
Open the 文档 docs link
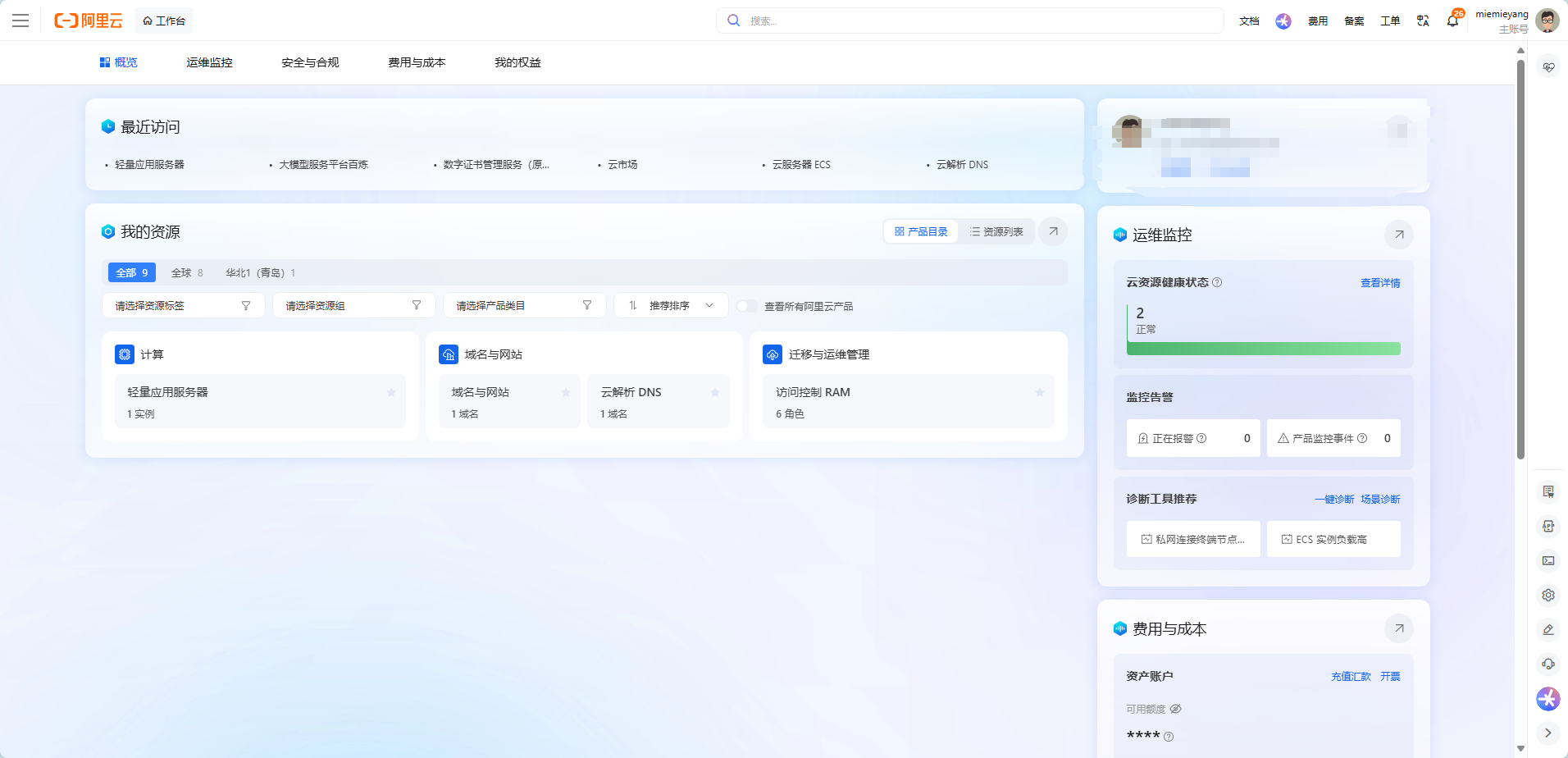1249,21
